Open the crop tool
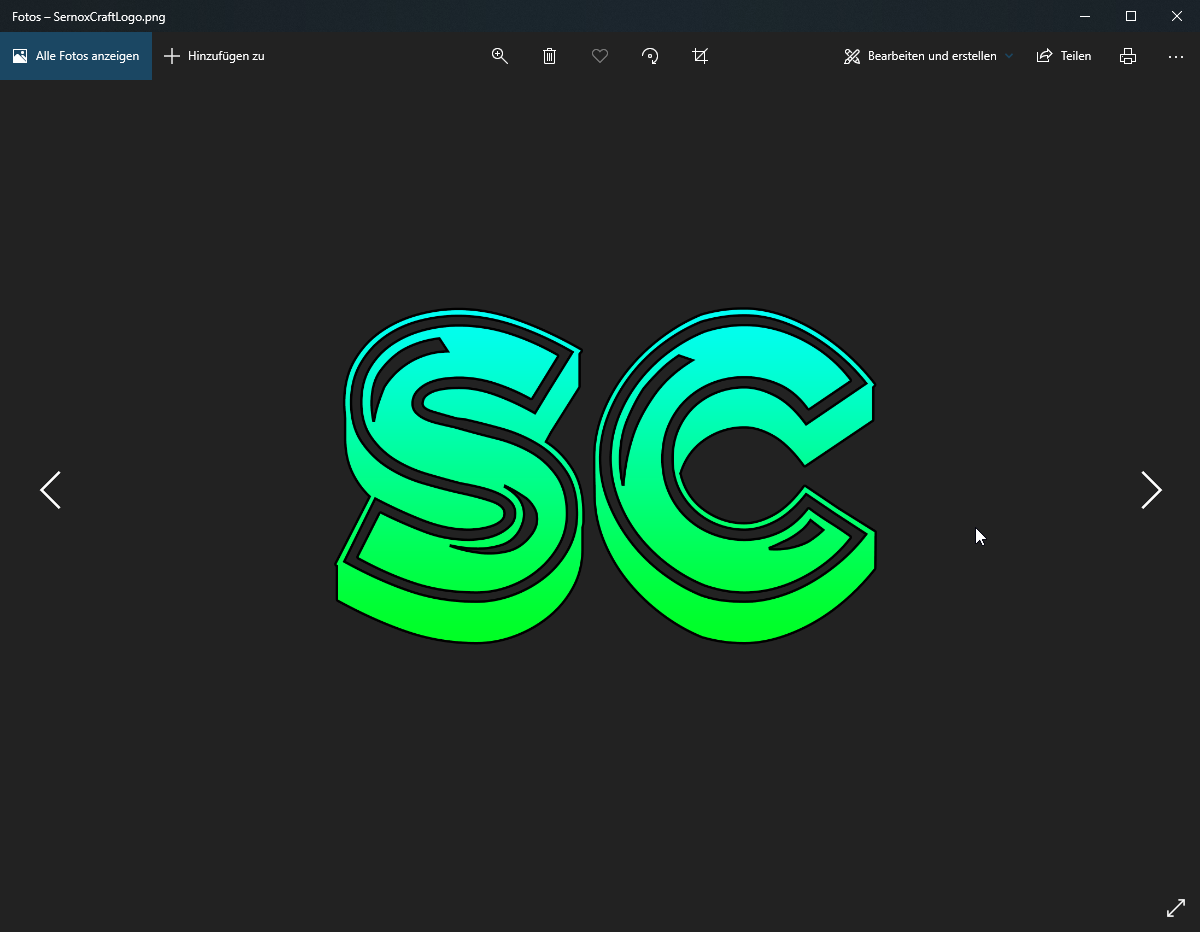Viewport: 1200px width, 932px height. click(700, 56)
